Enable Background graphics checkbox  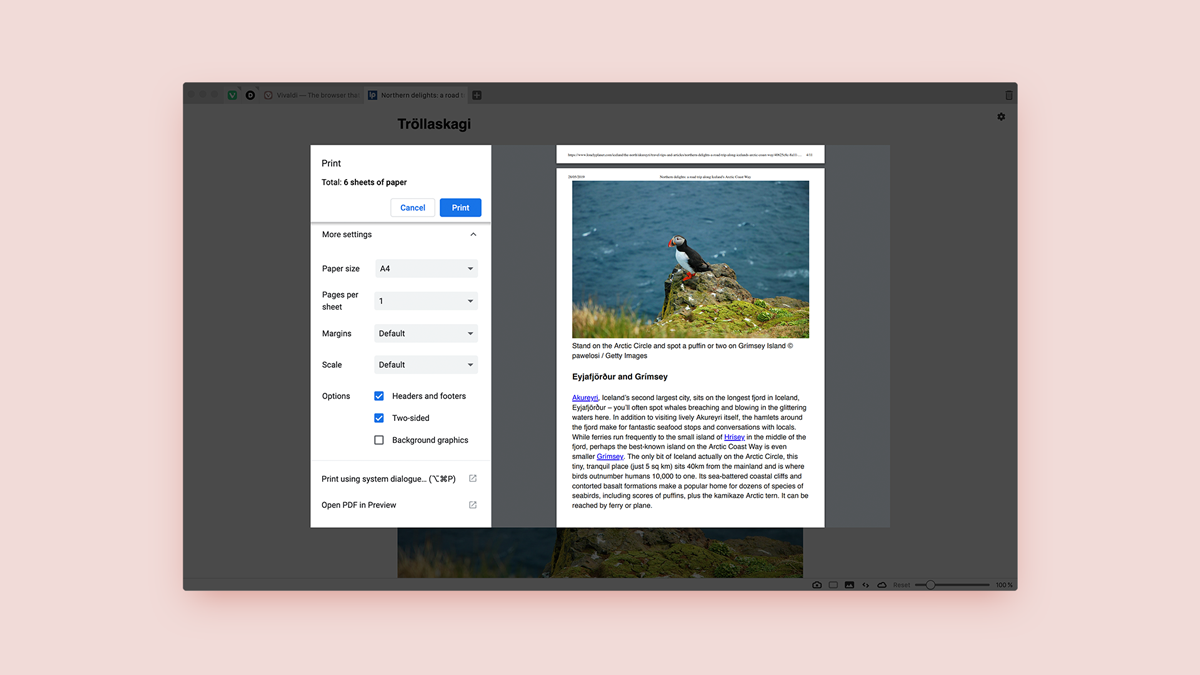coord(379,440)
